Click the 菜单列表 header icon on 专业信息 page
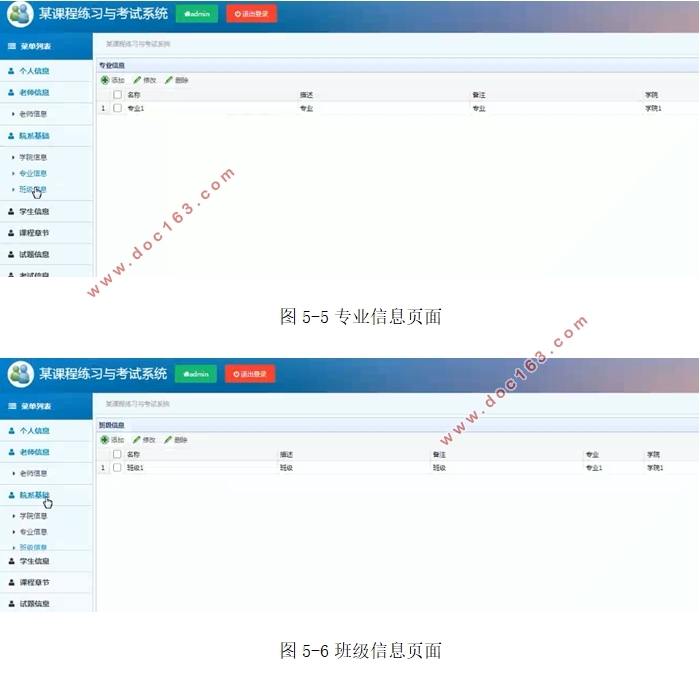This screenshot has width=699, height=685. tap(12, 46)
